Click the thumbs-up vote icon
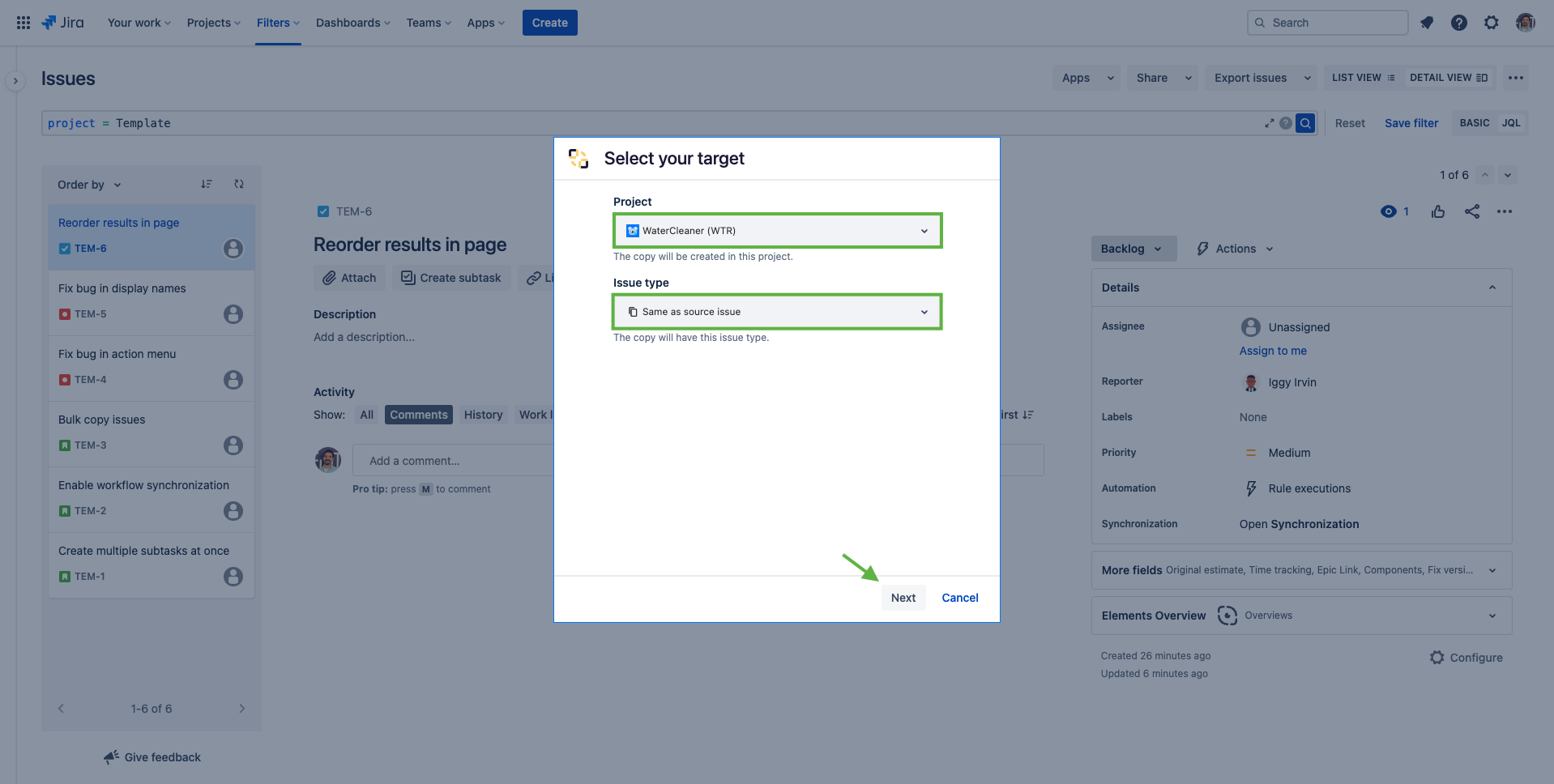Screen dimensions: 1554x784 tap(1438, 211)
